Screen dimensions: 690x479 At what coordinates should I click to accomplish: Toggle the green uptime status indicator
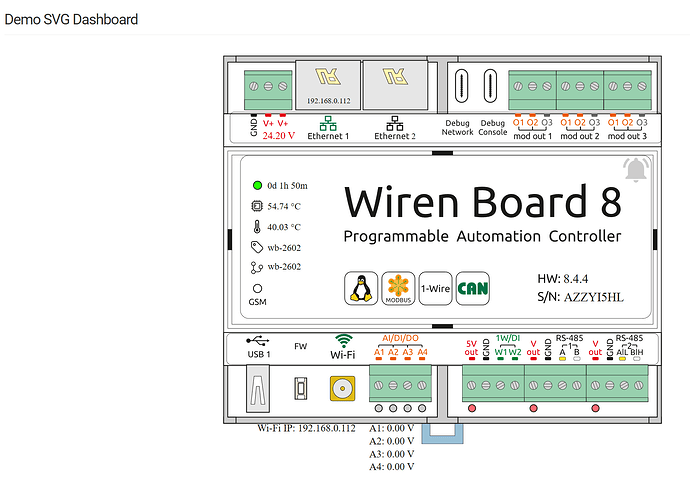[257, 186]
